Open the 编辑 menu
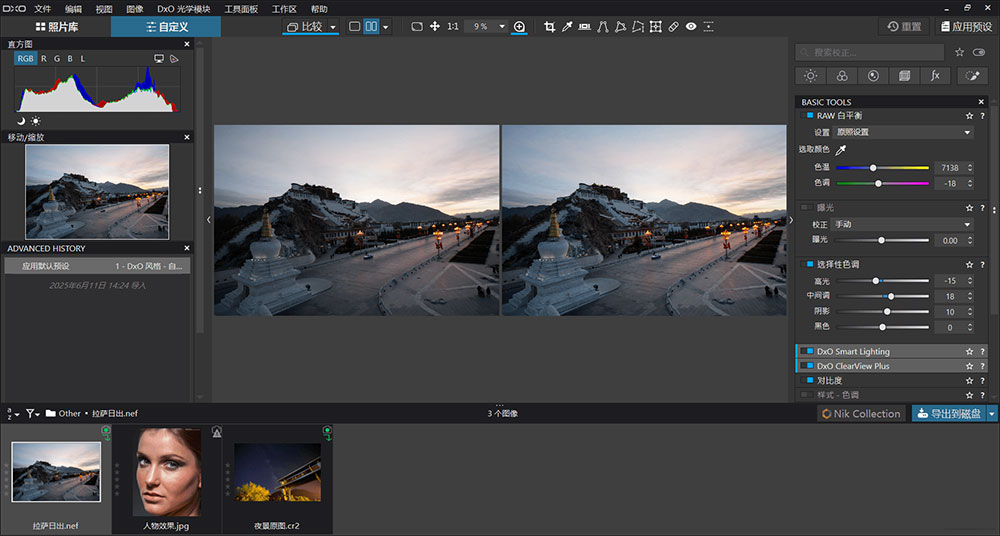The image size is (1000, 536). 73,9
